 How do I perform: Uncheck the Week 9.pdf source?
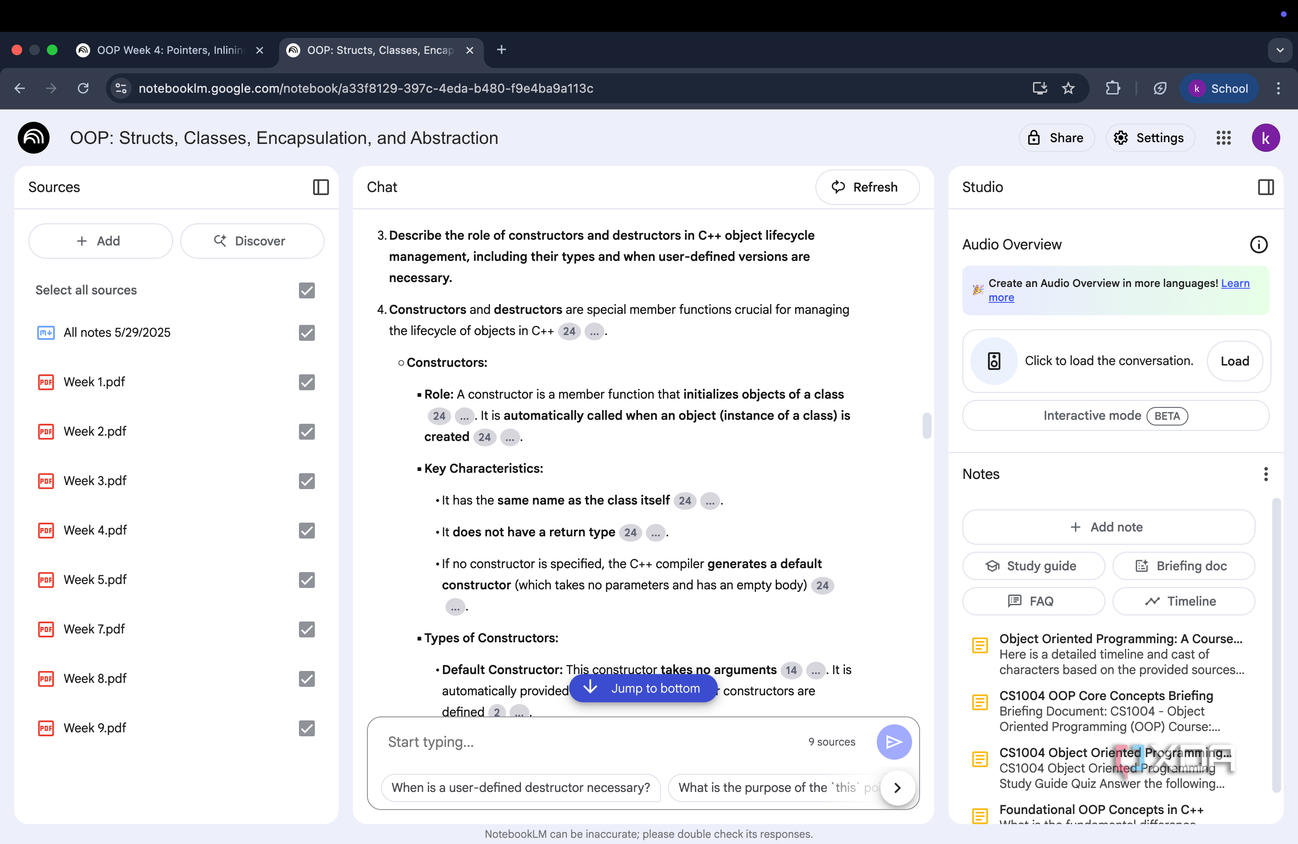[x=307, y=728]
